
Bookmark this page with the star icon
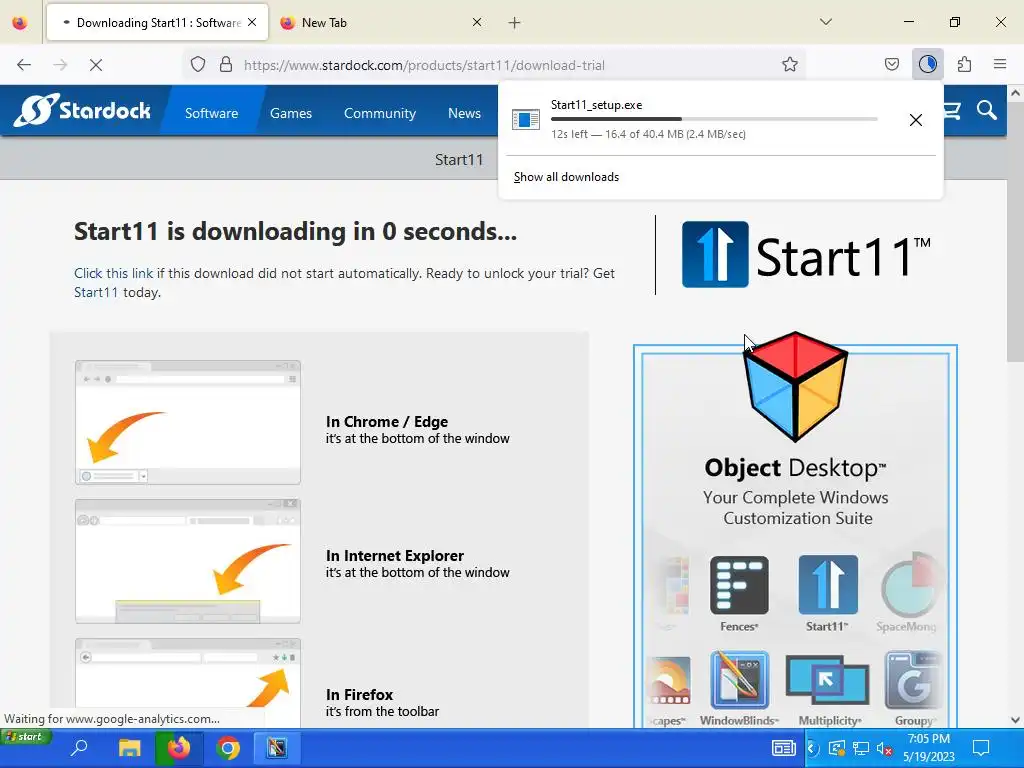click(790, 65)
